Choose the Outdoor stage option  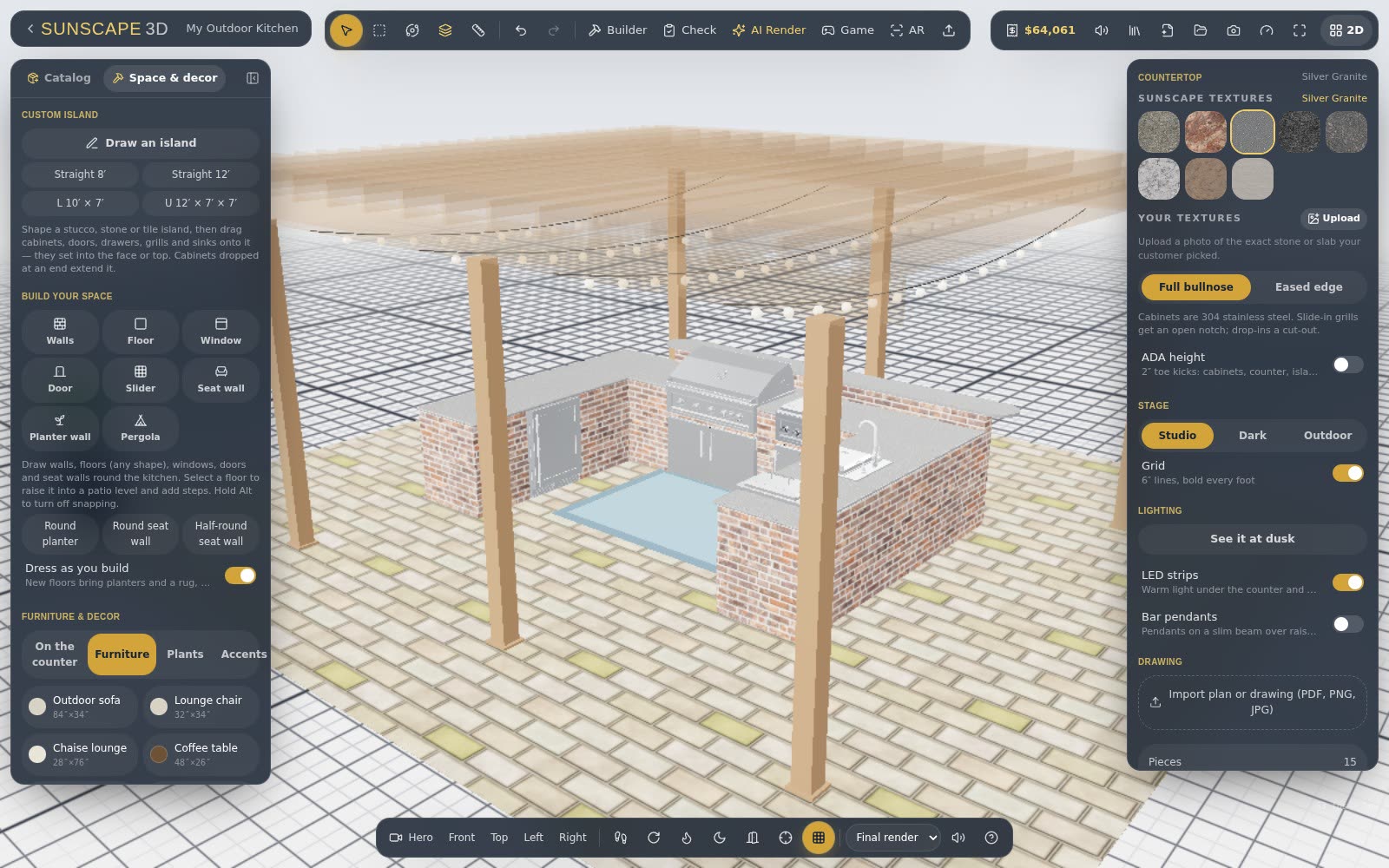tap(1327, 436)
